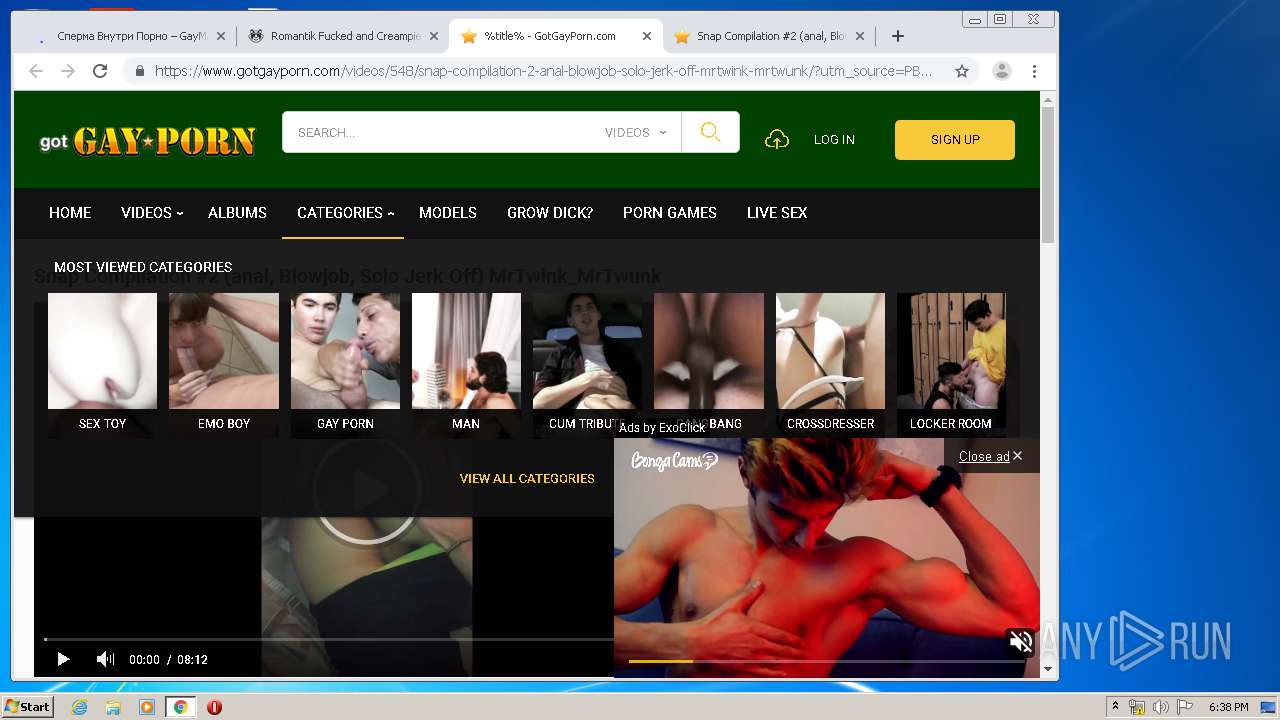
Task: Click the scrollbar down arrow
Action: [x=1048, y=669]
